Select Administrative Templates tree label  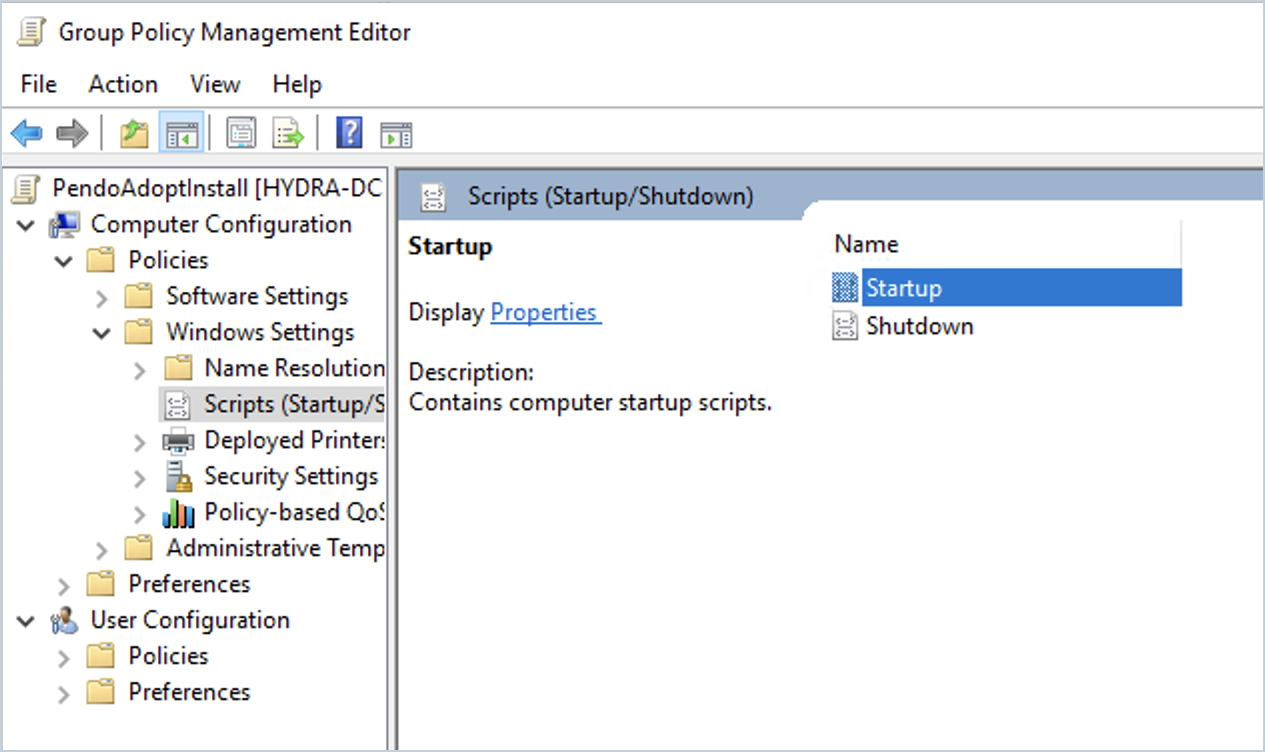tap(275, 548)
